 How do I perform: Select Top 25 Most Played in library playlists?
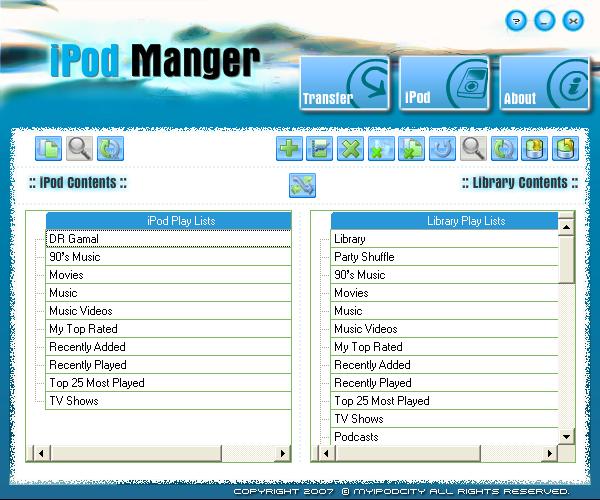[x=445, y=401]
